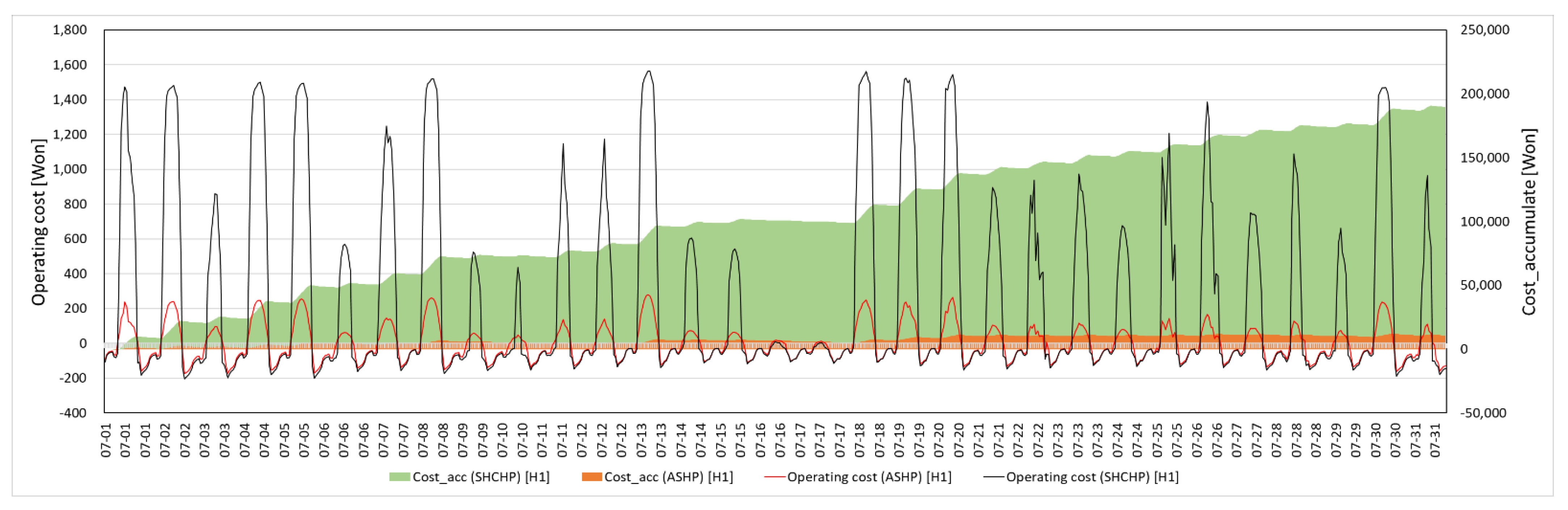Click the -400 tick label on left axis
1568x510 pixels.
73,413
